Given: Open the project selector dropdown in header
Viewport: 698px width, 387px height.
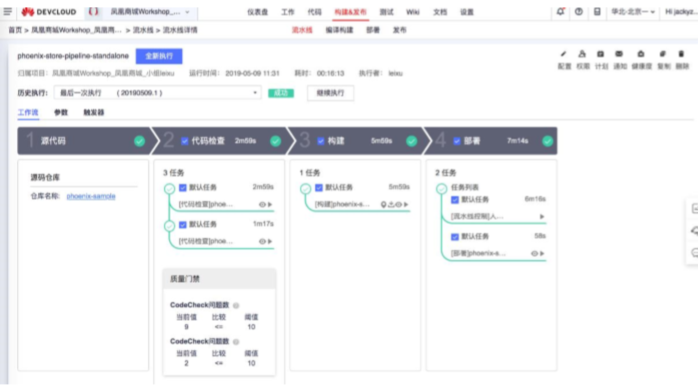Looking at the screenshot, I should [x=150, y=12].
